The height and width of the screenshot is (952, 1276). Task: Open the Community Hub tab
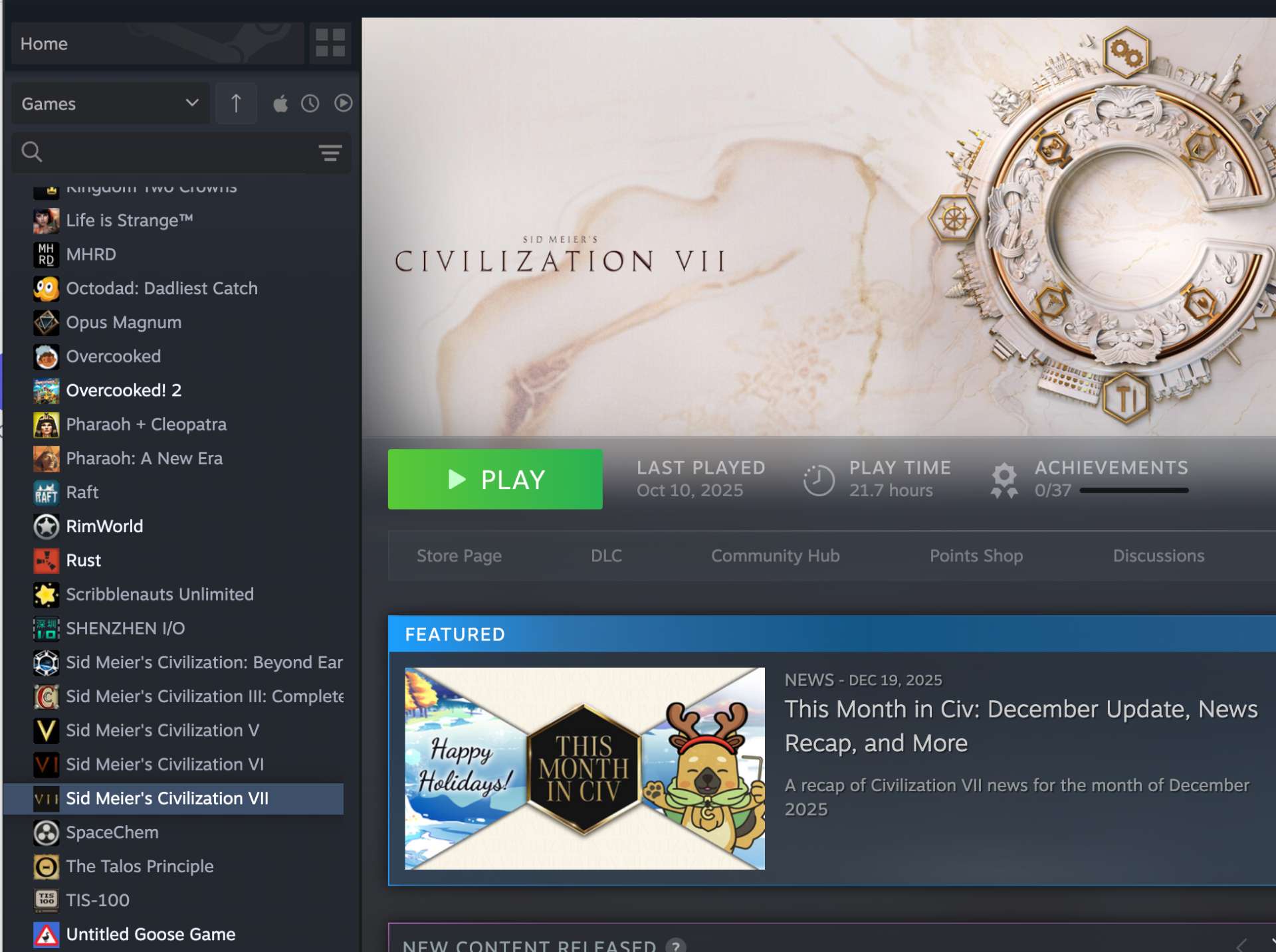[775, 556]
